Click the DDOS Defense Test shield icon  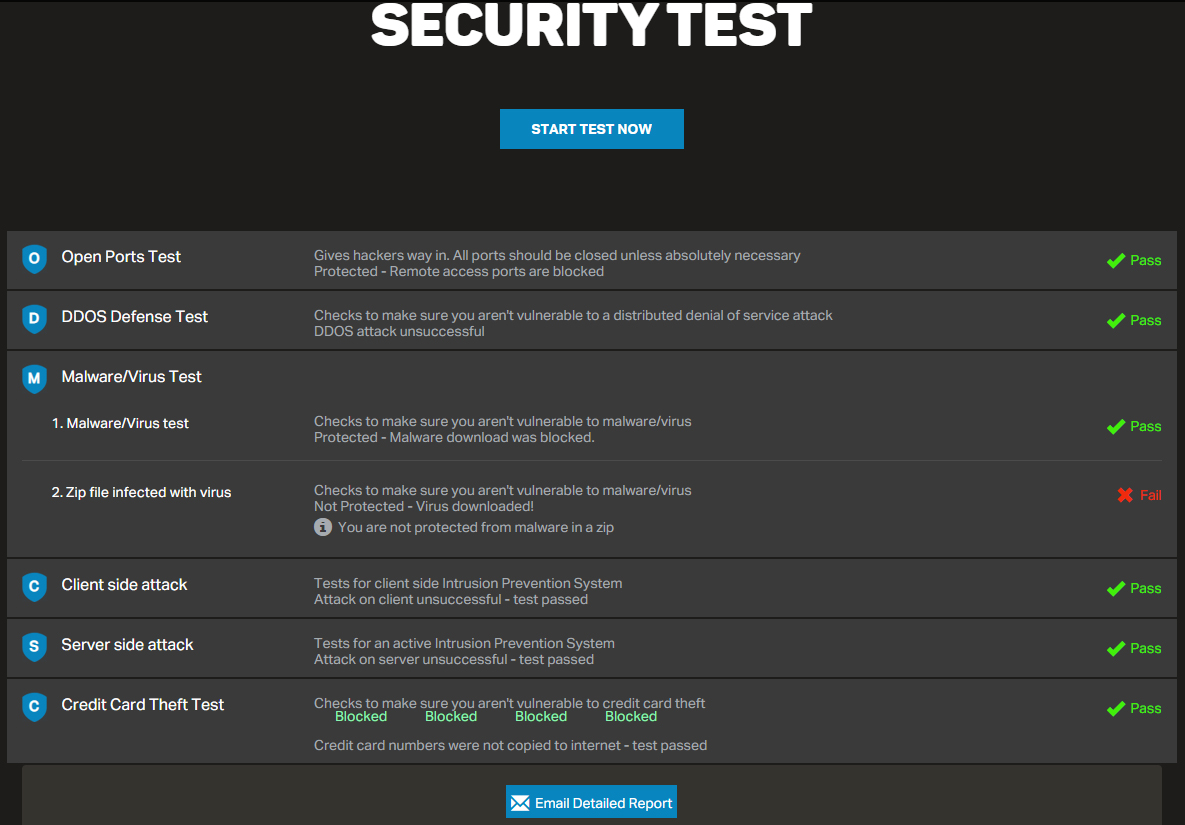[35, 319]
